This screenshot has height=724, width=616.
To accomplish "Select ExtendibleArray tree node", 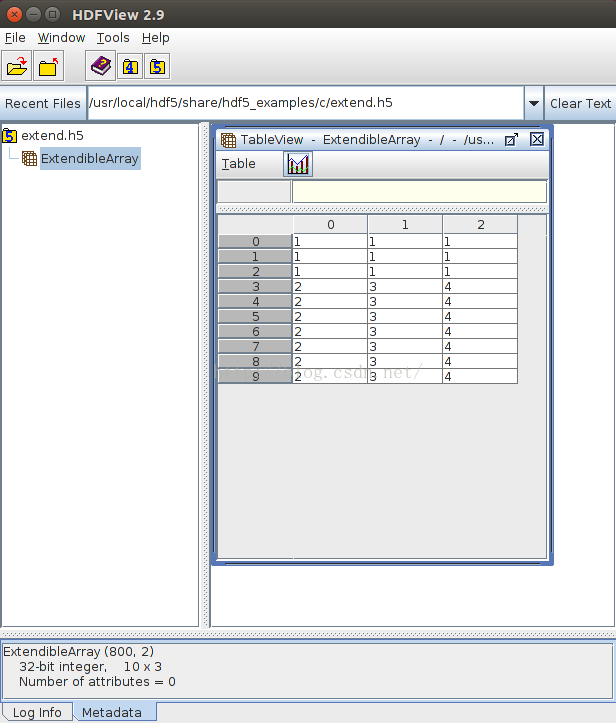I will (x=90, y=158).
